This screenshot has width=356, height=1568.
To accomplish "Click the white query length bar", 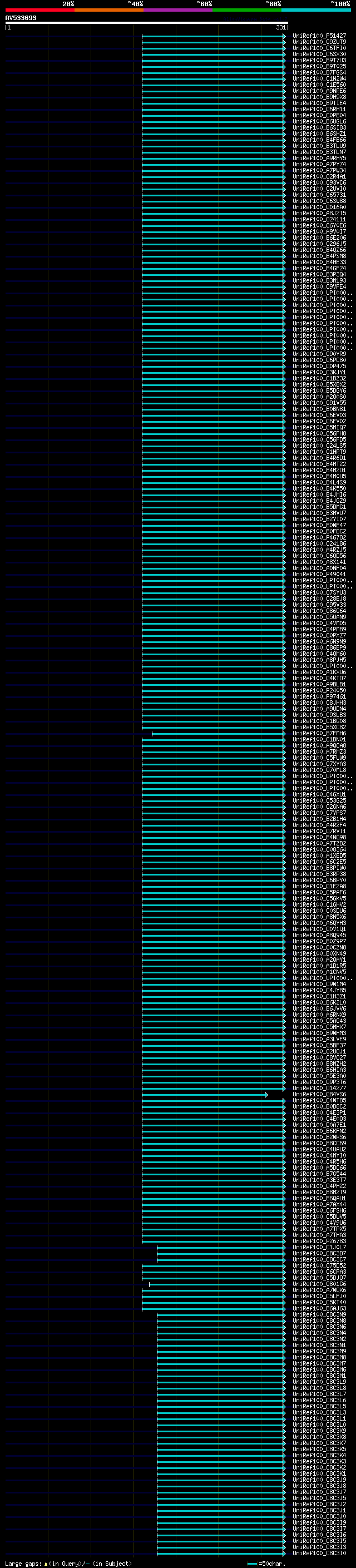I will 147,22.
